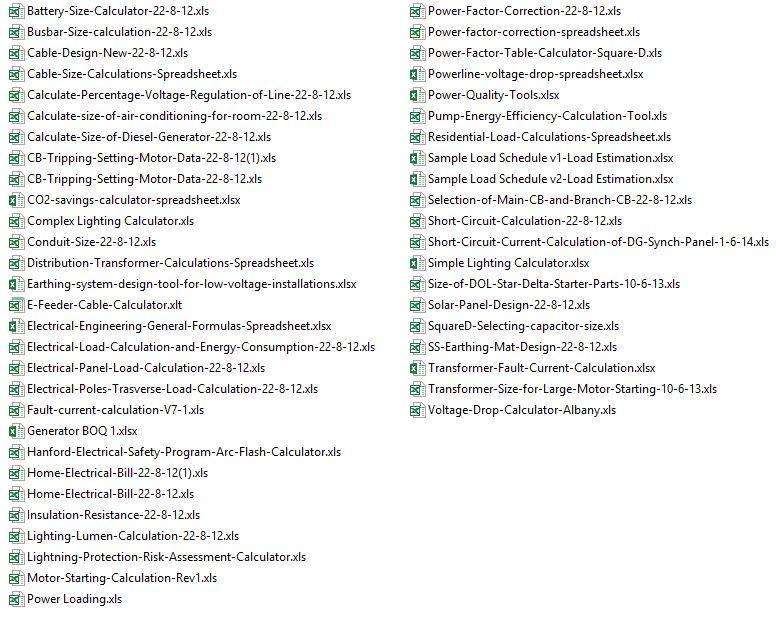Click the icon beside Electrical-Engineering-General-Formulas-Spreadsheet.xlsx
Screen dimensions: 776x618
(16, 327)
